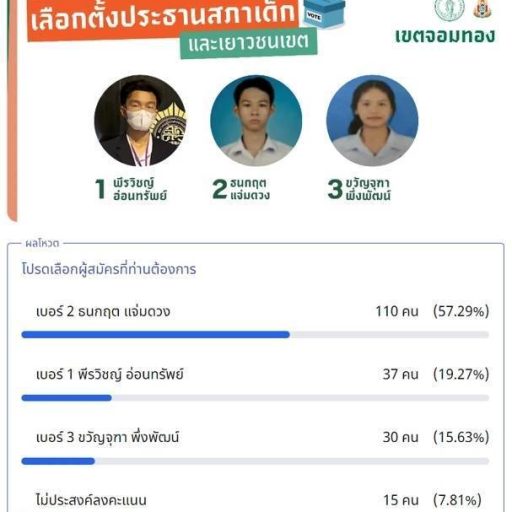
Task: Click the large green number 2
Action: 220,189
